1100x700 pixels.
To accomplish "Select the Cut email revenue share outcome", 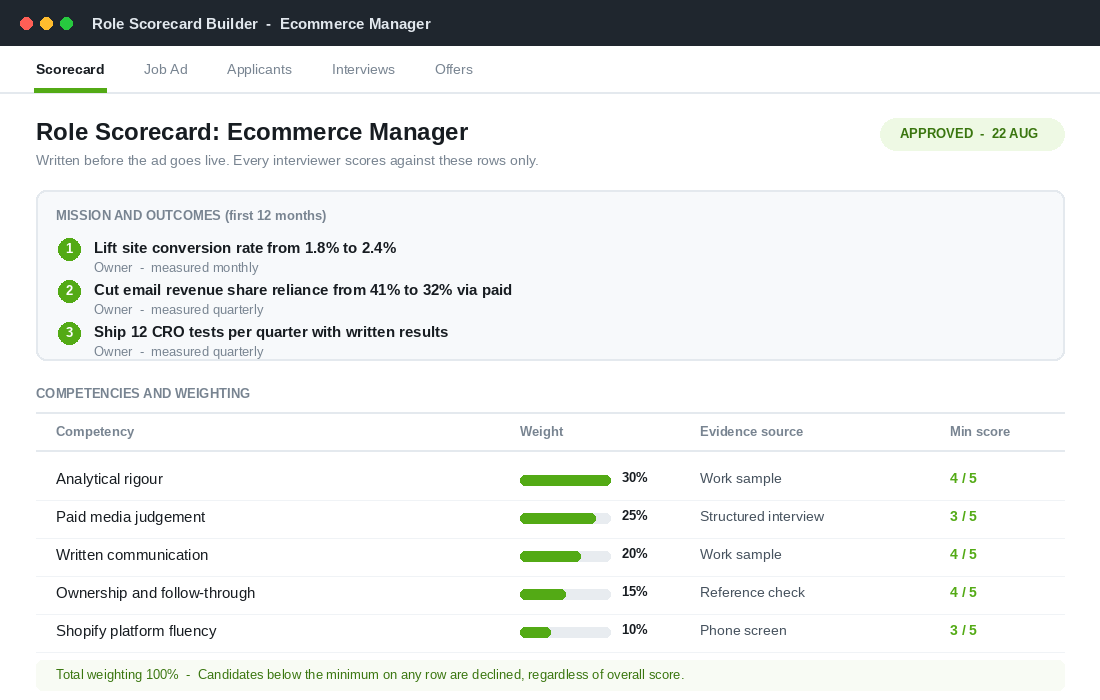I will pos(303,290).
